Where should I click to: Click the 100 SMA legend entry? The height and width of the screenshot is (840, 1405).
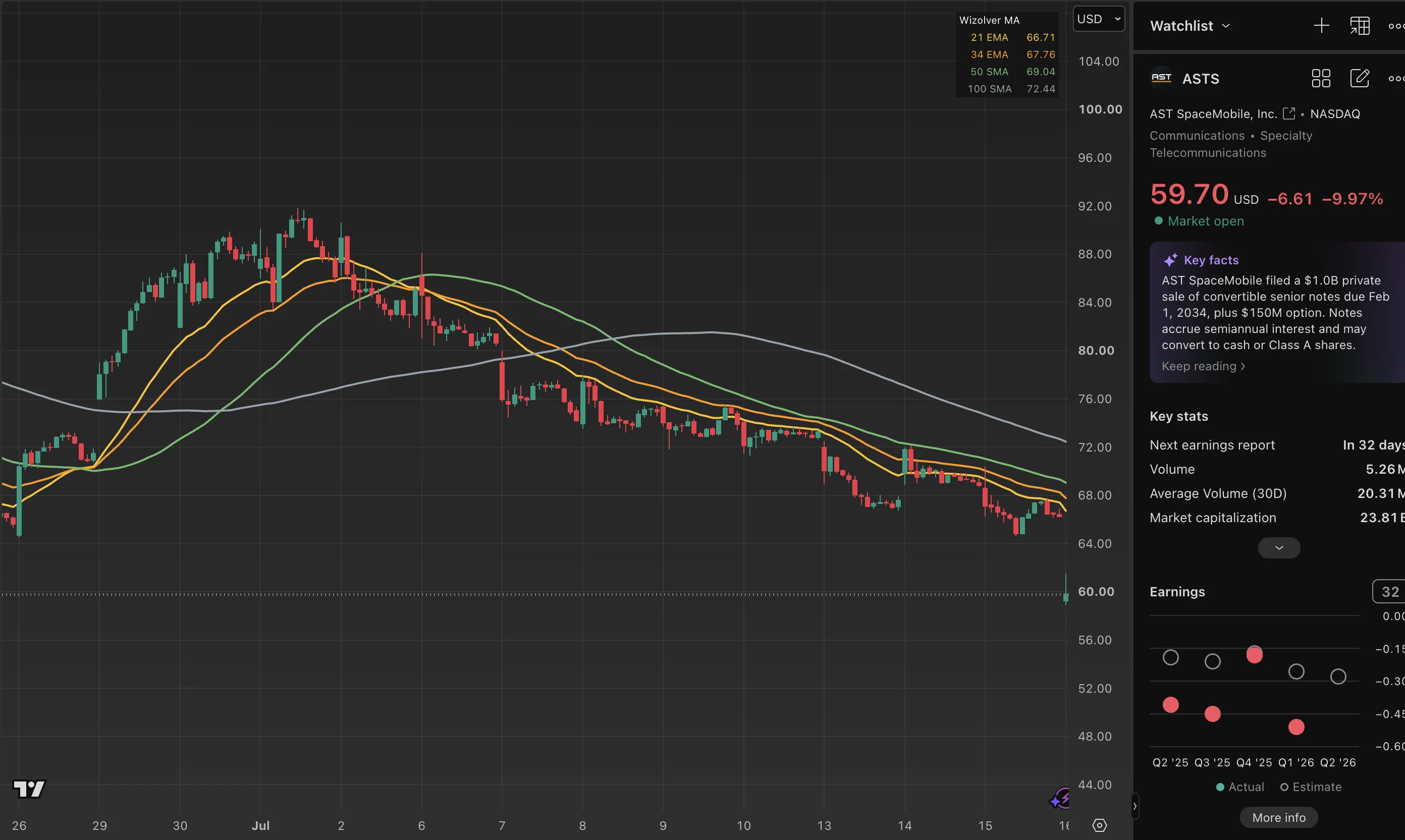(x=1011, y=89)
